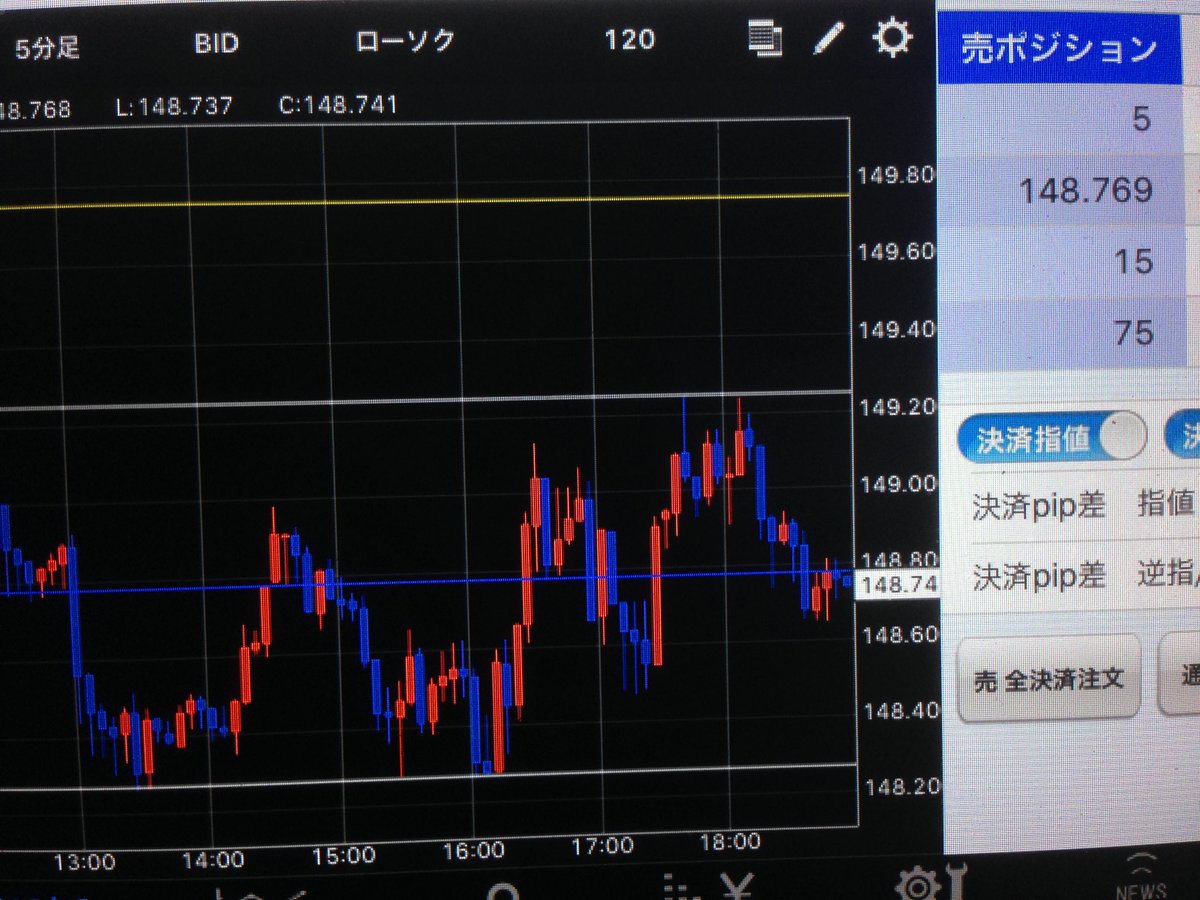Click the 決済pip差 指値 row

point(1084,504)
